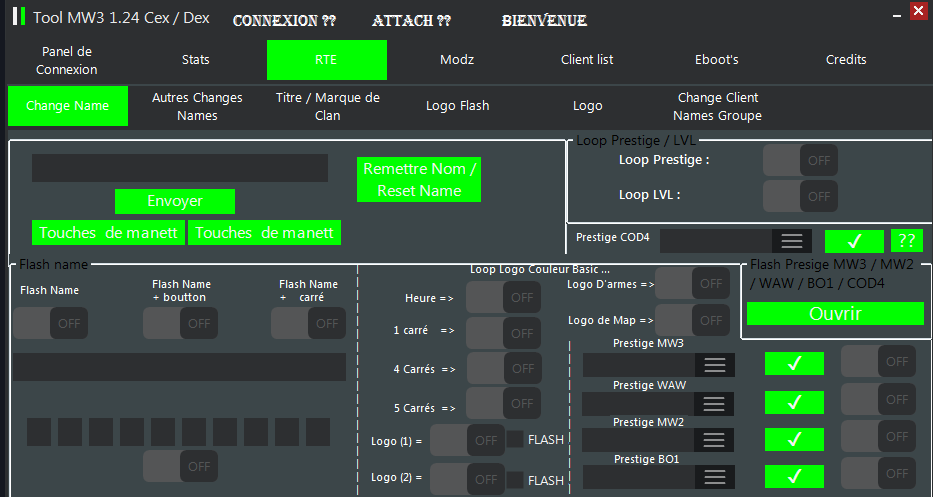Enable the Flash Name + carré switch
Image resolution: width=933 pixels, height=497 pixels.
(308, 323)
